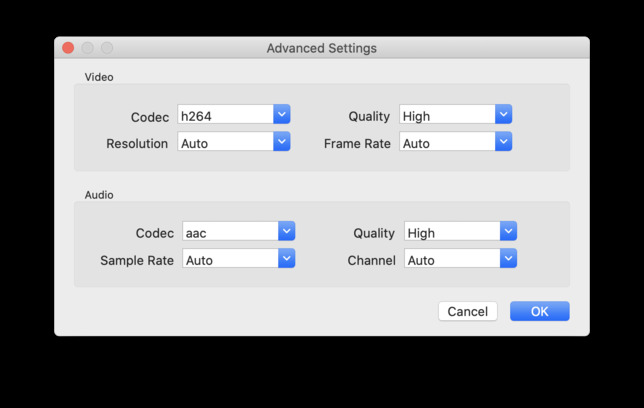Expand the Channel dropdown arrow
The image size is (644, 408).
point(508,259)
